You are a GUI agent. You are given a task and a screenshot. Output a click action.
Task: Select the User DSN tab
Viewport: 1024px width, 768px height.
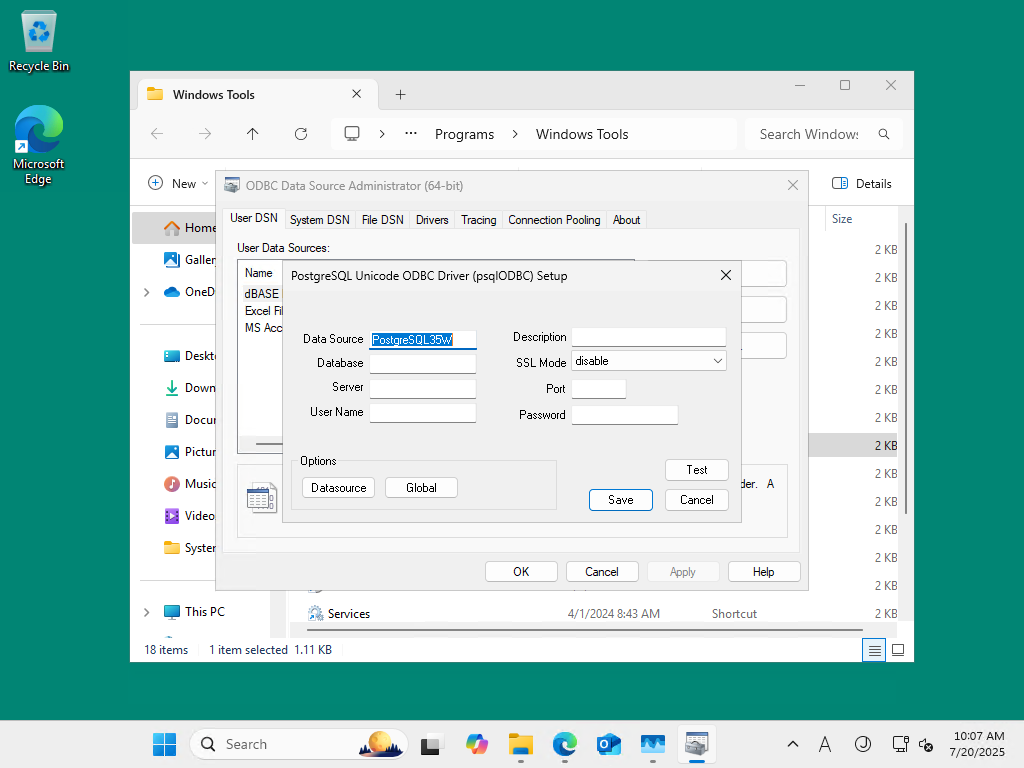[x=254, y=218]
